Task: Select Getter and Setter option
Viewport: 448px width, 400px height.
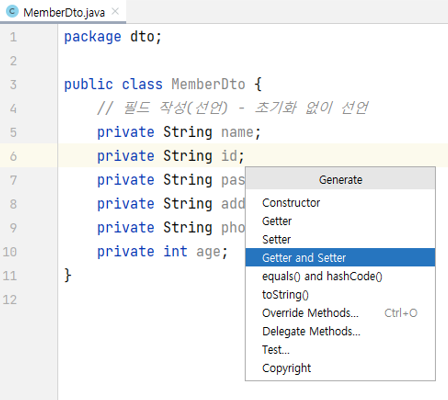Action: click(x=340, y=258)
